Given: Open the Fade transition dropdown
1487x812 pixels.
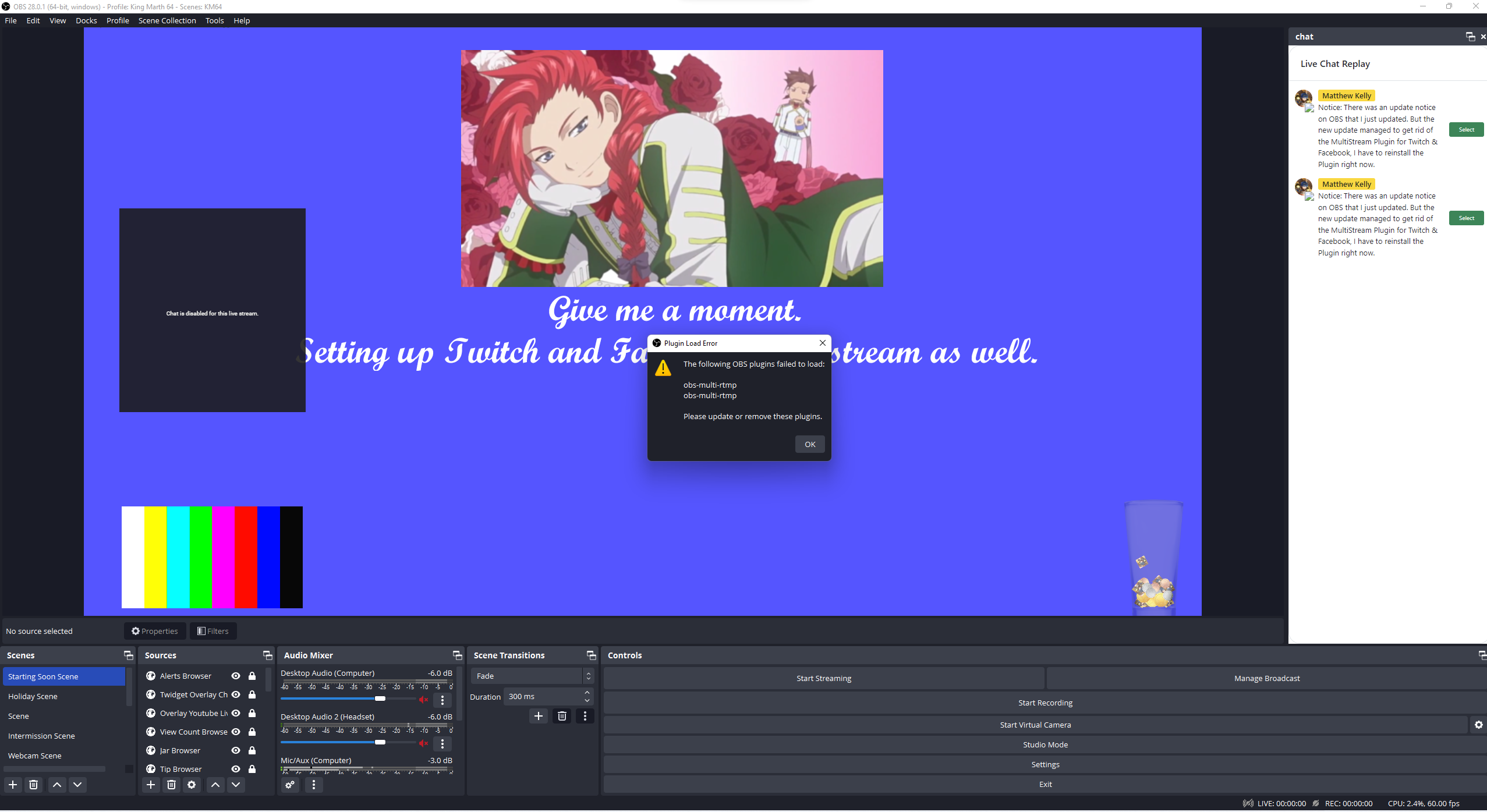Looking at the screenshot, I should 532,676.
